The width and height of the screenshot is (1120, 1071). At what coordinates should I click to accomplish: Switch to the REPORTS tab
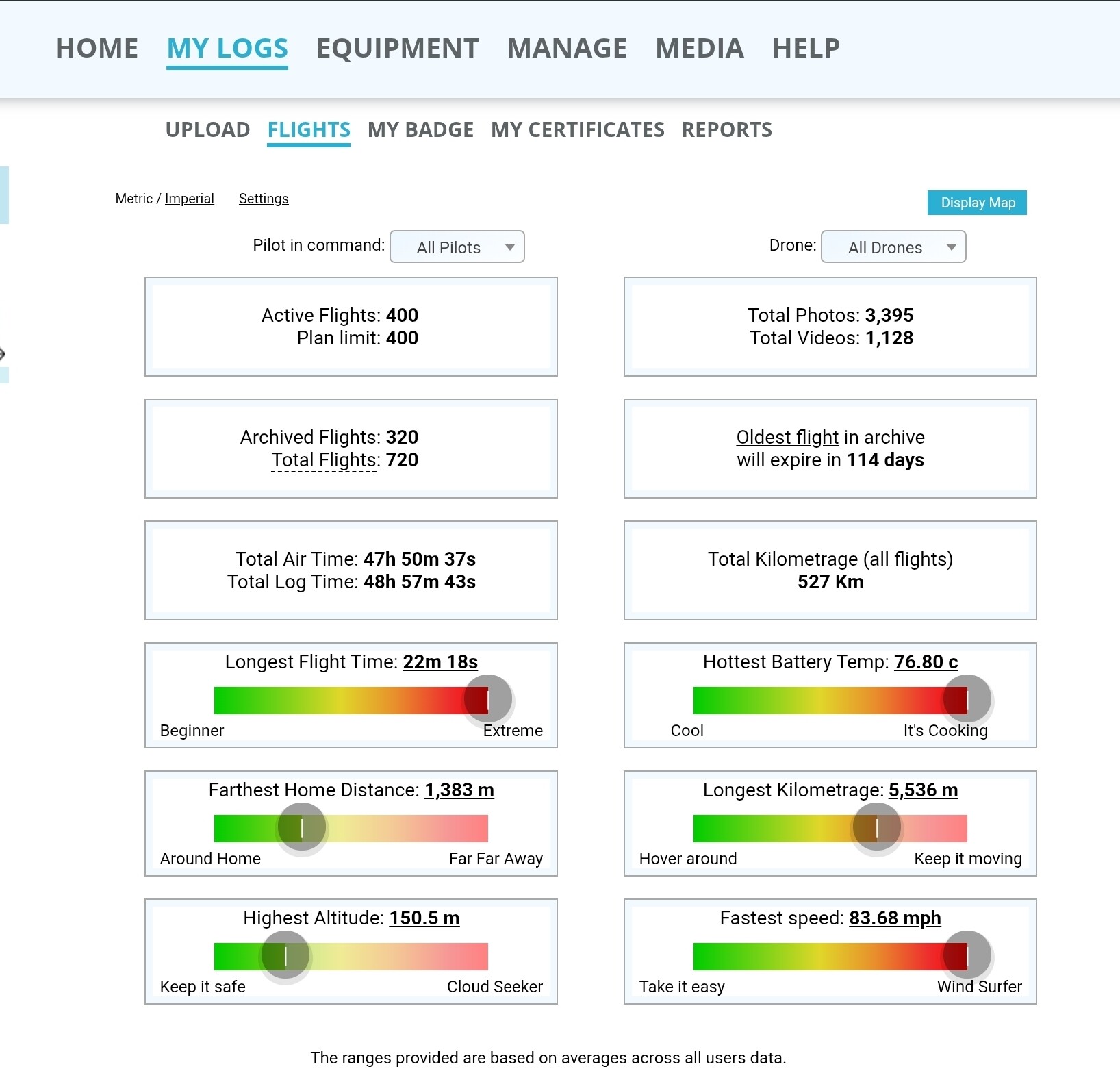[726, 129]
